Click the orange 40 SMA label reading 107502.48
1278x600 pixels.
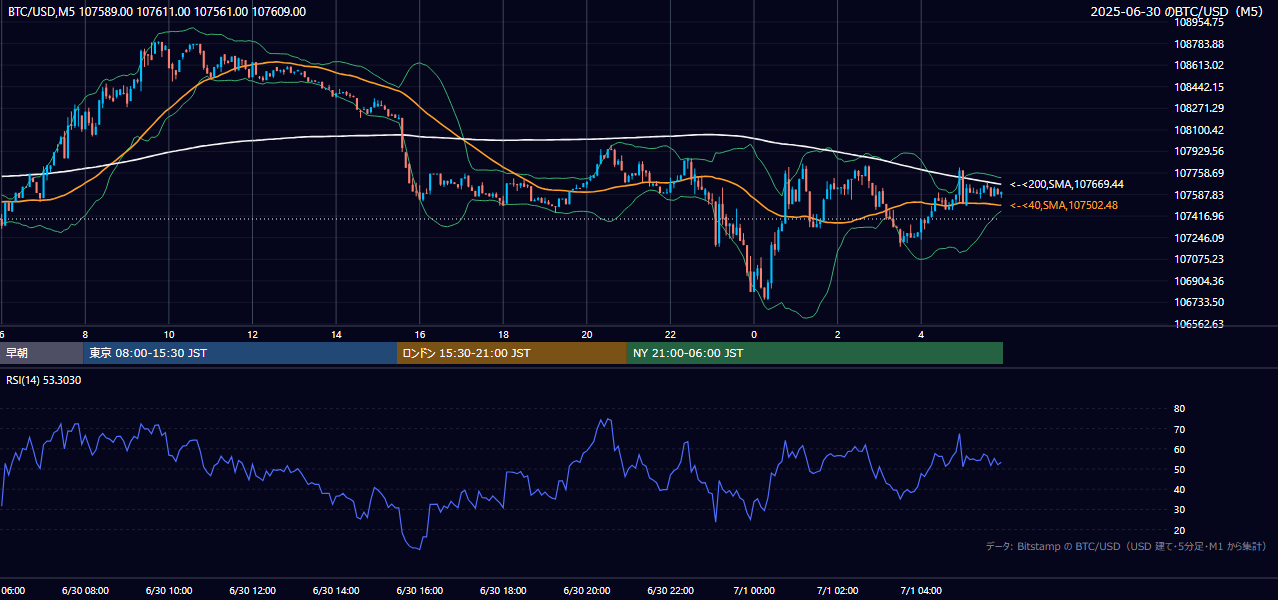(1064, 205)
